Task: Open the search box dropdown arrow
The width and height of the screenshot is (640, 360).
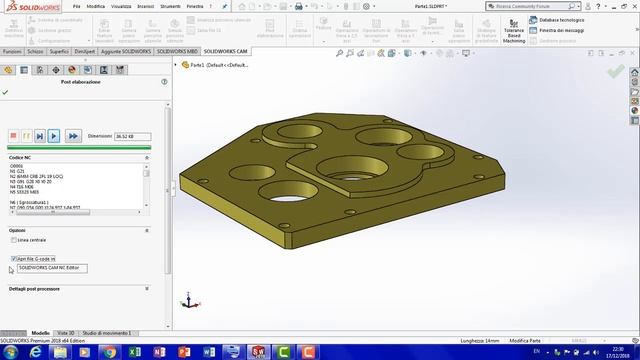Action: pyautogui.click(x=578, y=6)
